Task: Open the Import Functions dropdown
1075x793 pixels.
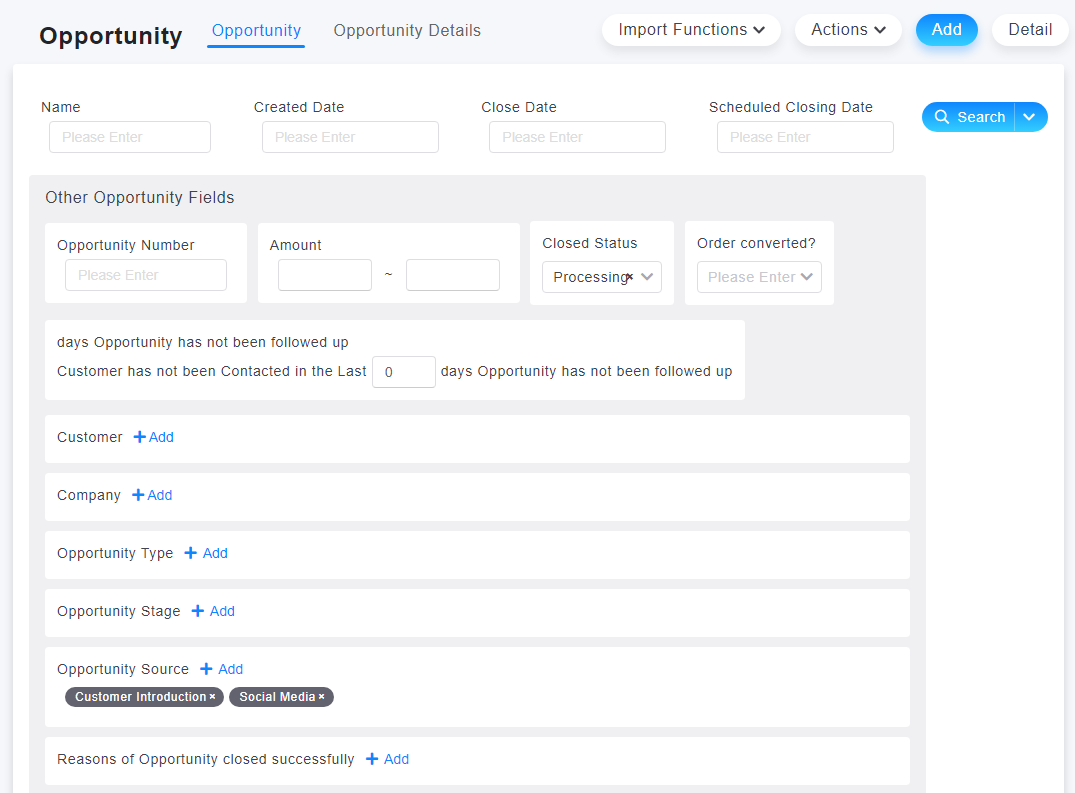Action: [x=691, y=30]
